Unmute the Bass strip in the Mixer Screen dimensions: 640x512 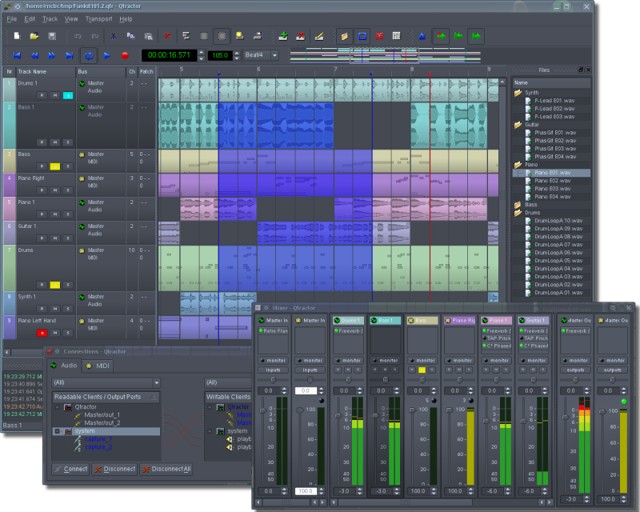tap(422, 370)
